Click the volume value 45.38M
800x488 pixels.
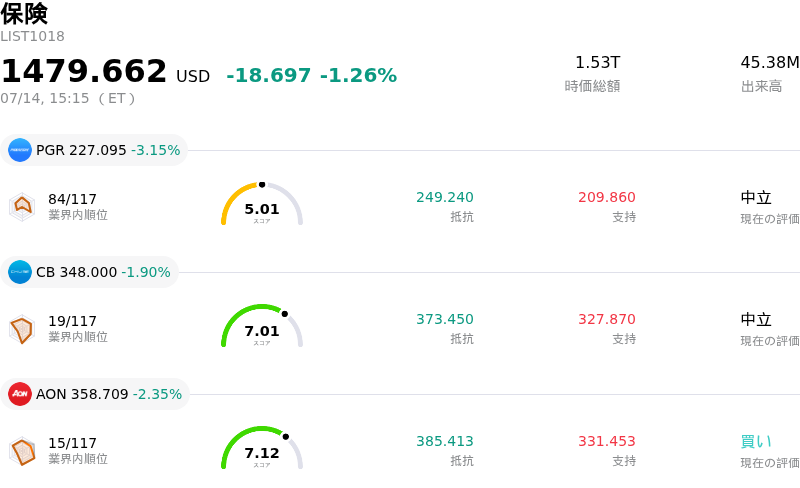pyautogui.click(x=770, y=62)
